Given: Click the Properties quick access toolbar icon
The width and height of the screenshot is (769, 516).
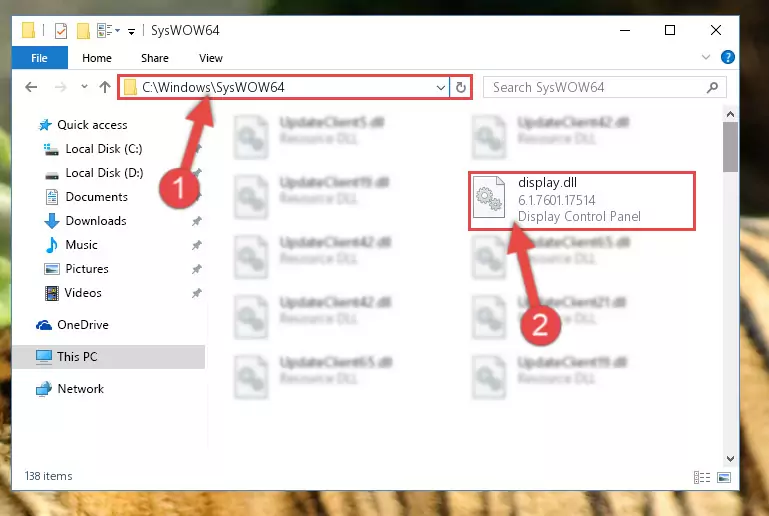Looking at the screenshot, I should click(61, 31).
